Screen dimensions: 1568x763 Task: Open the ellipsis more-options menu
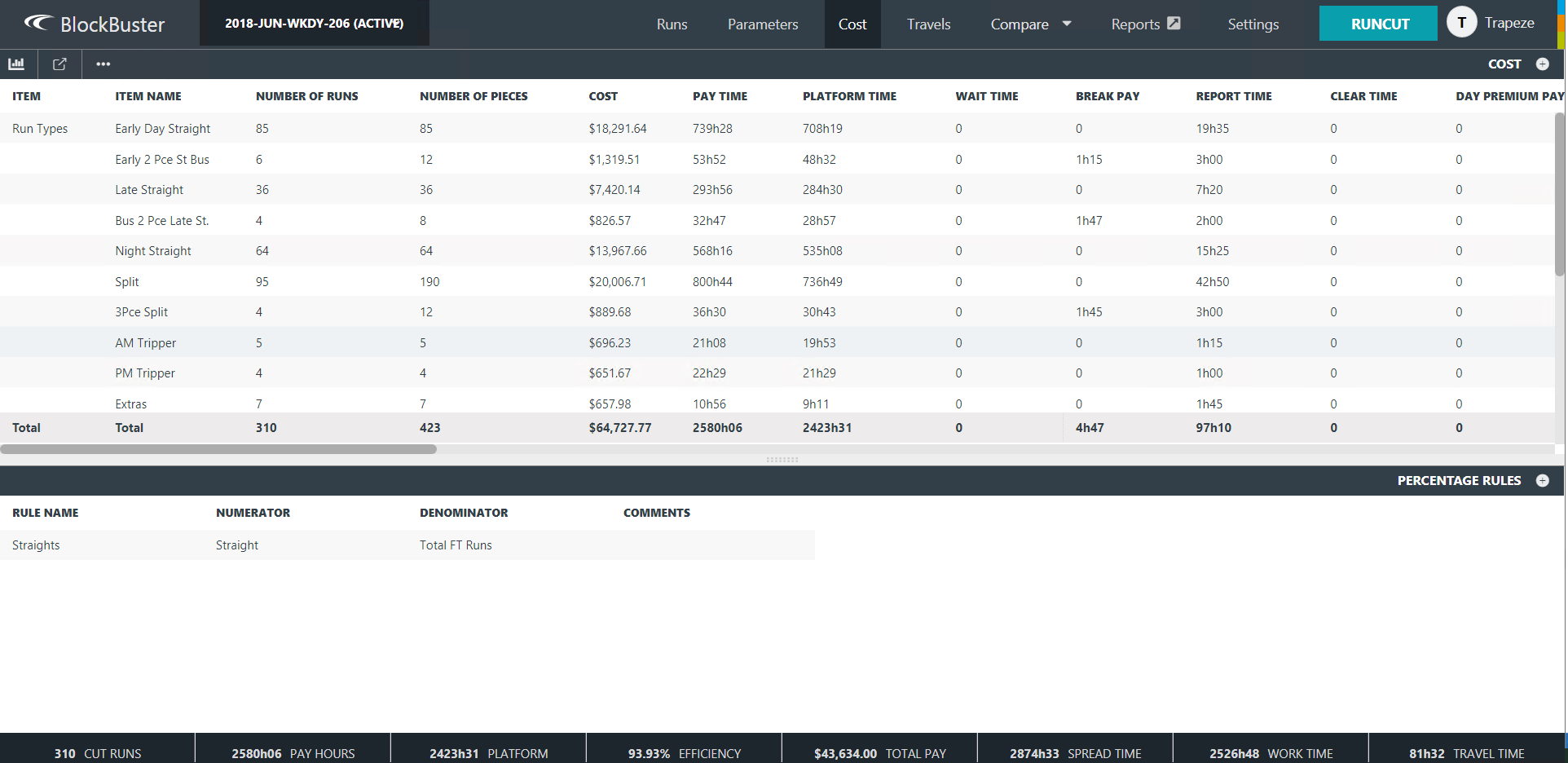(103, 64)
